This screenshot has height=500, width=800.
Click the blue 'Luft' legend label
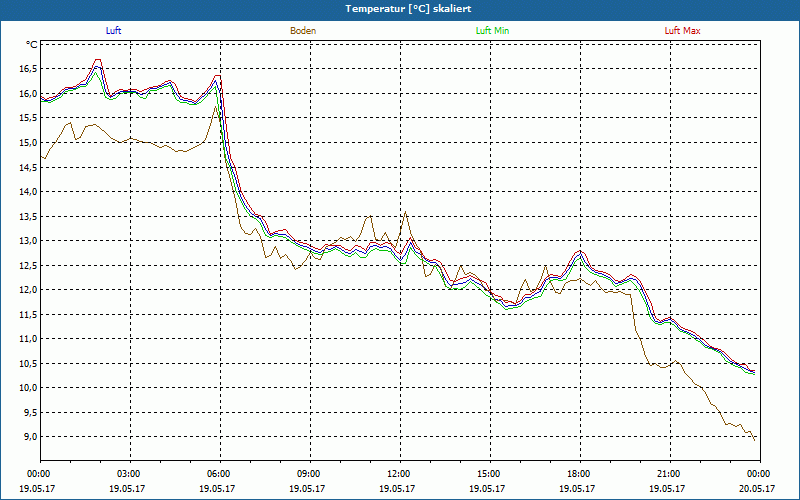(x=113, y=31)
